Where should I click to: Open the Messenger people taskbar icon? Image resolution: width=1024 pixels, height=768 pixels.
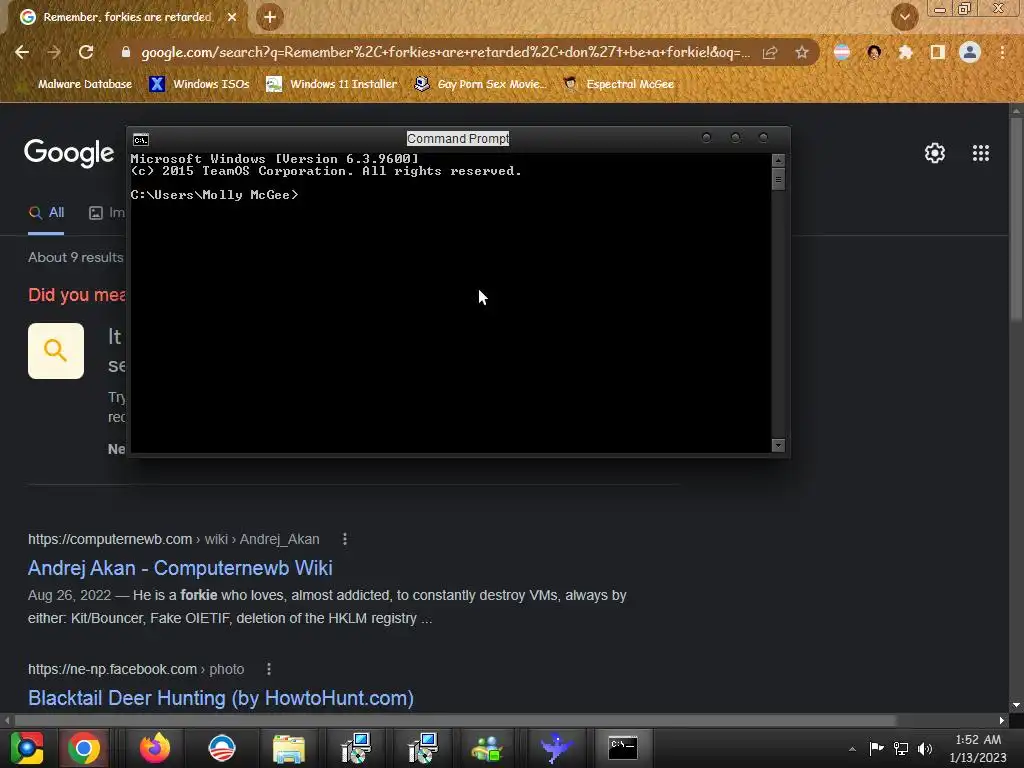point(487,748)
